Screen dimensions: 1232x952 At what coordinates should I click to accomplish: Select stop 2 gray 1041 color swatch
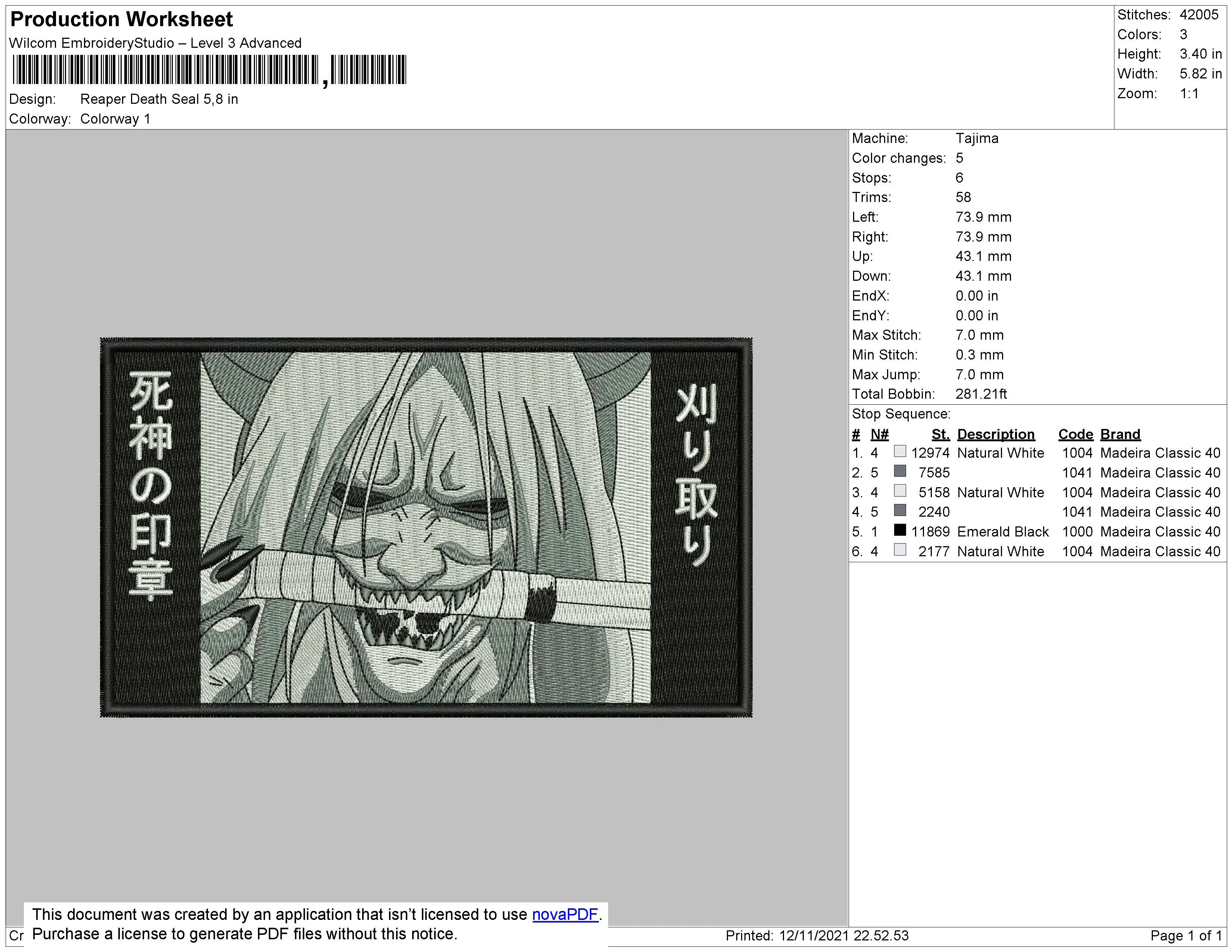900,471
